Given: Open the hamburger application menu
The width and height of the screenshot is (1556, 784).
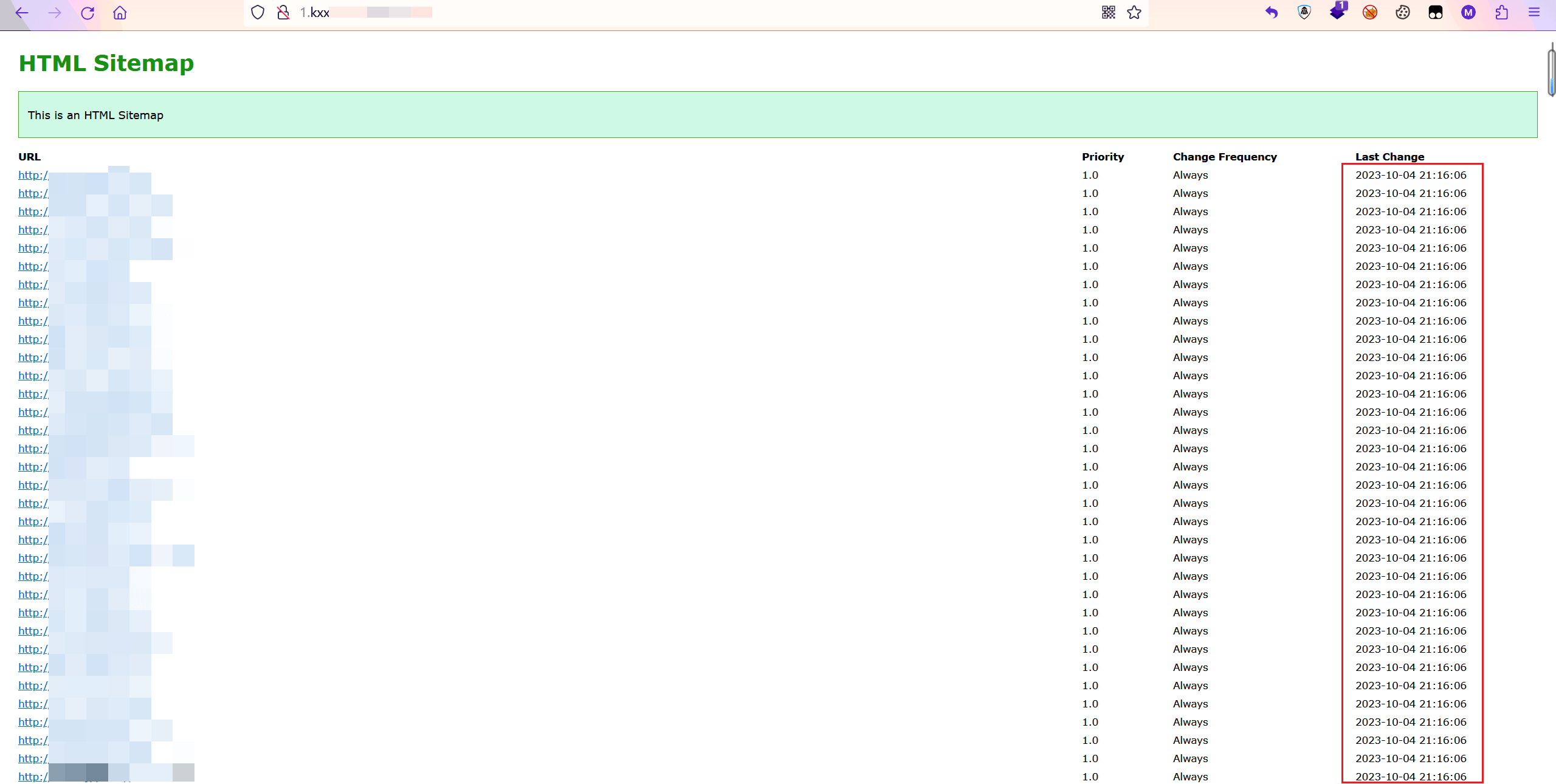Looking at the screenshot, I should click(x=1534, y=13).
